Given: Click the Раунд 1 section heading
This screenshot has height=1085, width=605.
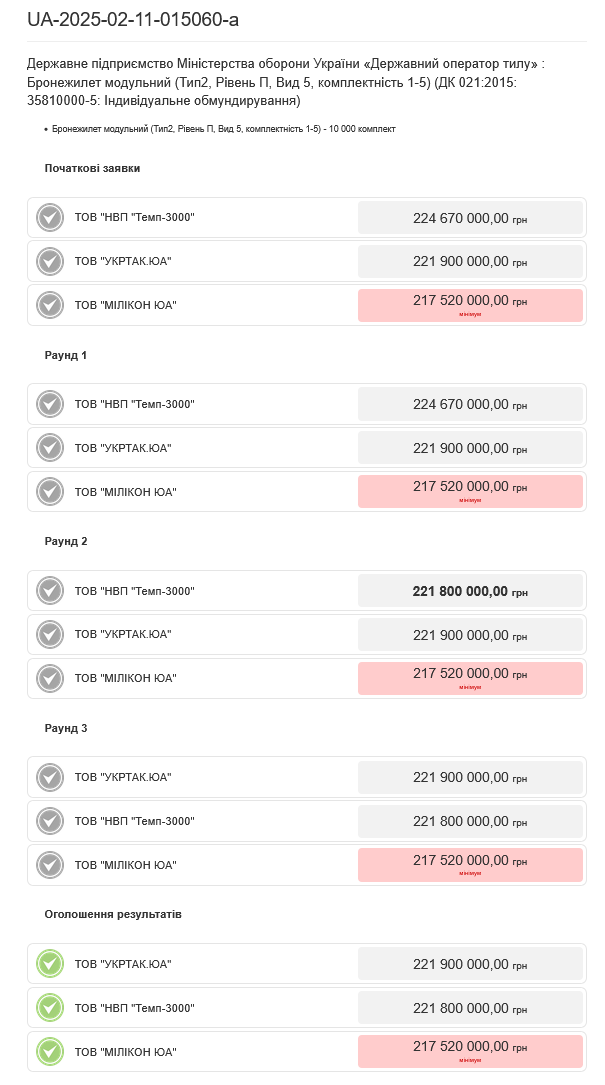Looking at the screenshot, I should (x=66, y=355).
